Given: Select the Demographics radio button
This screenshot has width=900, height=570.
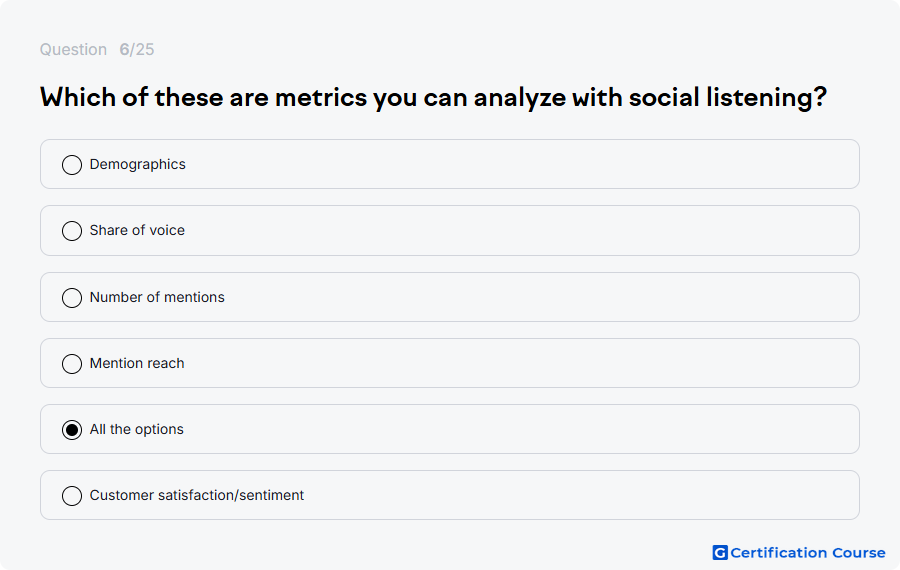Looking at the screenshot, I should pos(72,165).
